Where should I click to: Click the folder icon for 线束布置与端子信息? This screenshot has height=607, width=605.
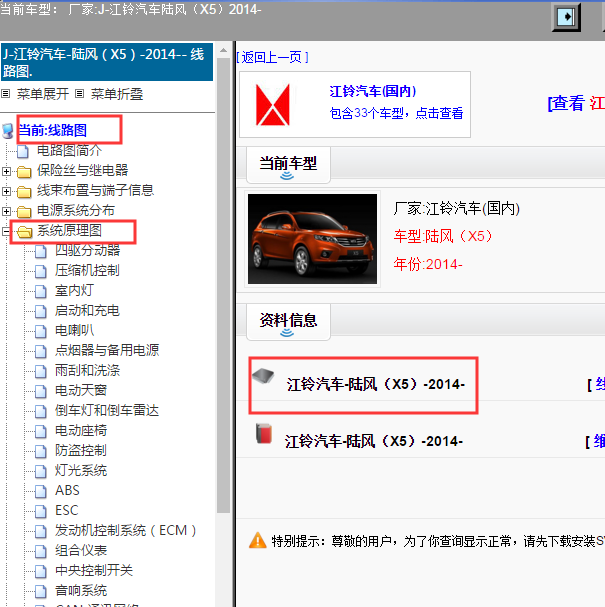24,191
